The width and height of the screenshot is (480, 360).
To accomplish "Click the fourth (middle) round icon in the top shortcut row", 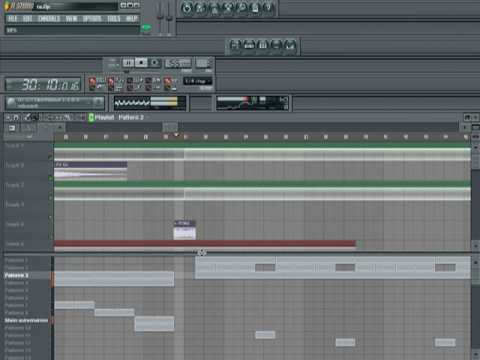I will click(227, 8).
